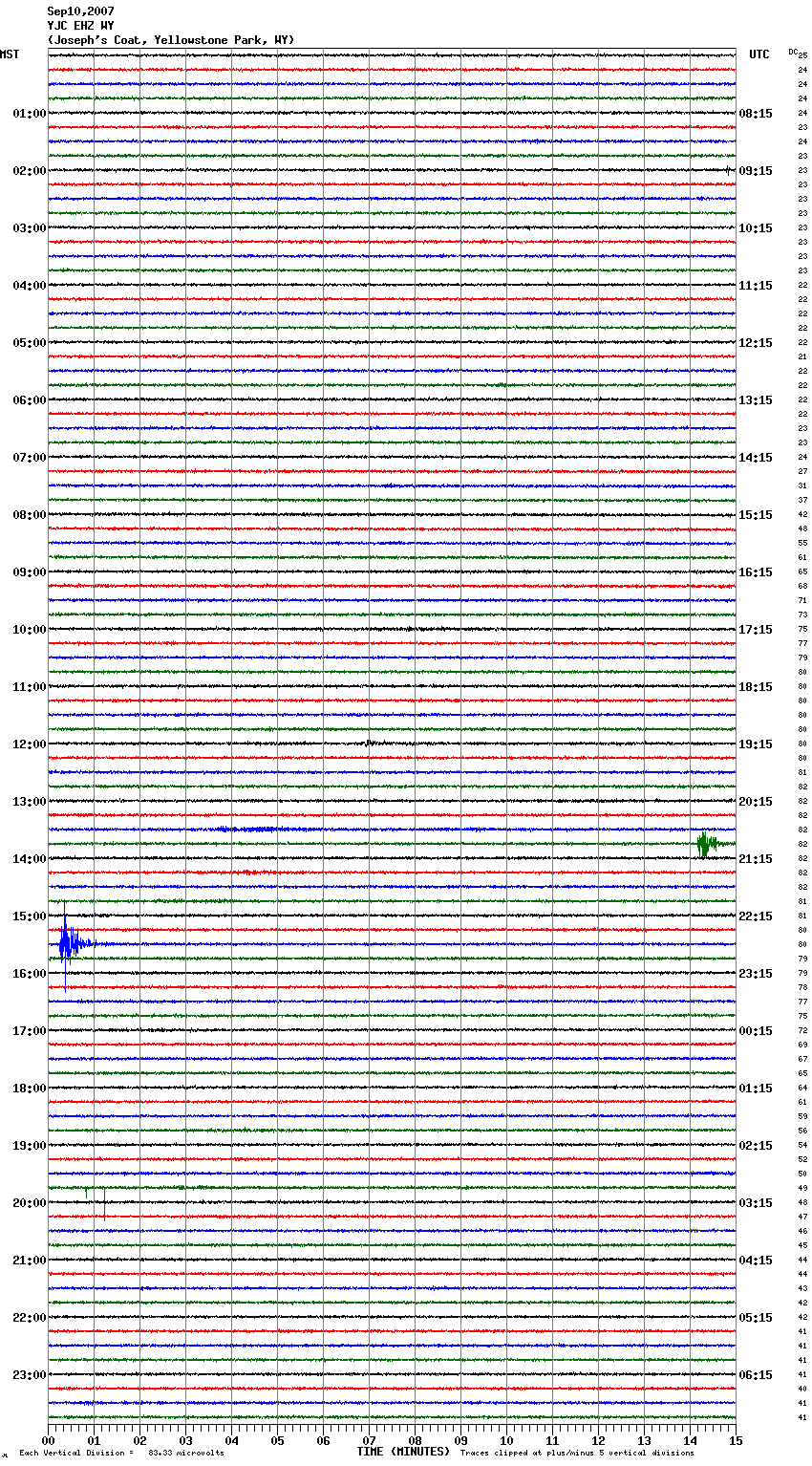The height and width of the screenshot is (1466, 812).
Task: Click the DC value 55
Action: click(x=802, y=543)
